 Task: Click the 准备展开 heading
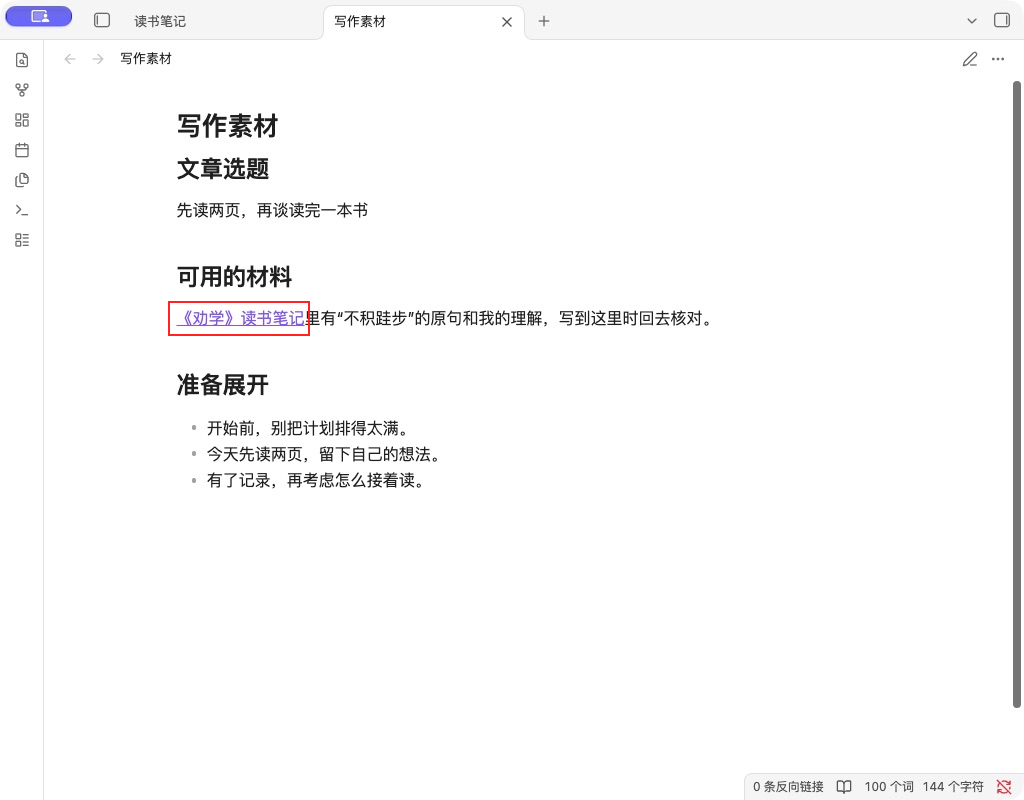point(223,385)
